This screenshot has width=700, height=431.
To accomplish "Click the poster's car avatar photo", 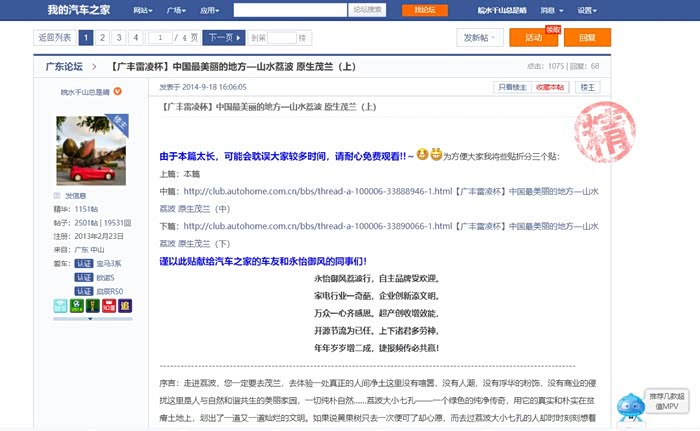I will (91, 150).
